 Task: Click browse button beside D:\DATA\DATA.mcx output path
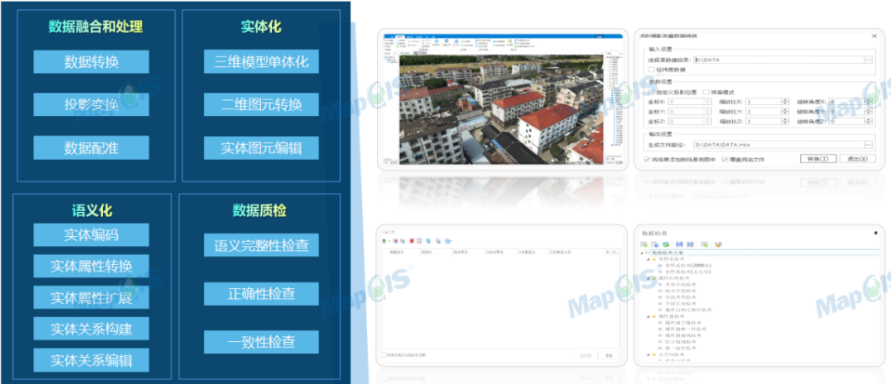(x=868, y=145)
